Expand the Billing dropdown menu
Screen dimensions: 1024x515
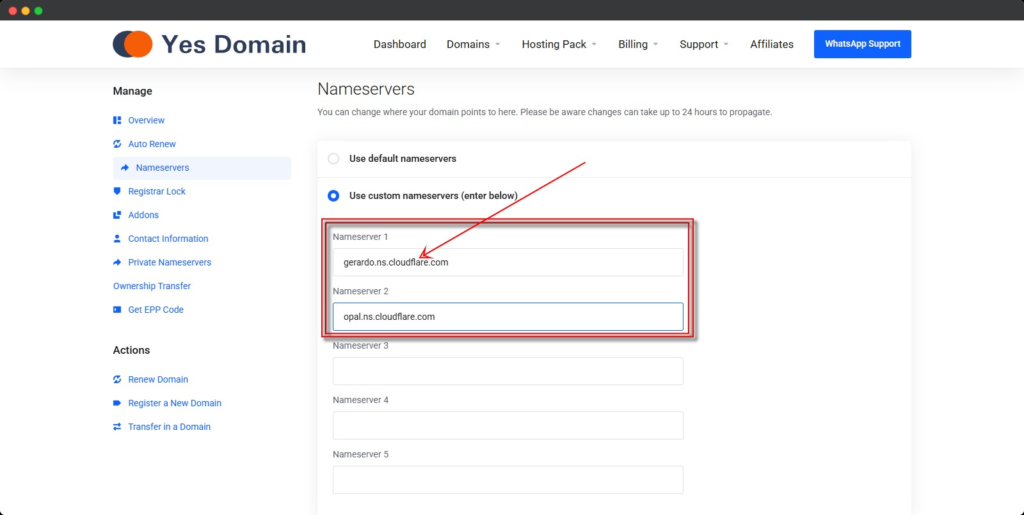(638, 44)
